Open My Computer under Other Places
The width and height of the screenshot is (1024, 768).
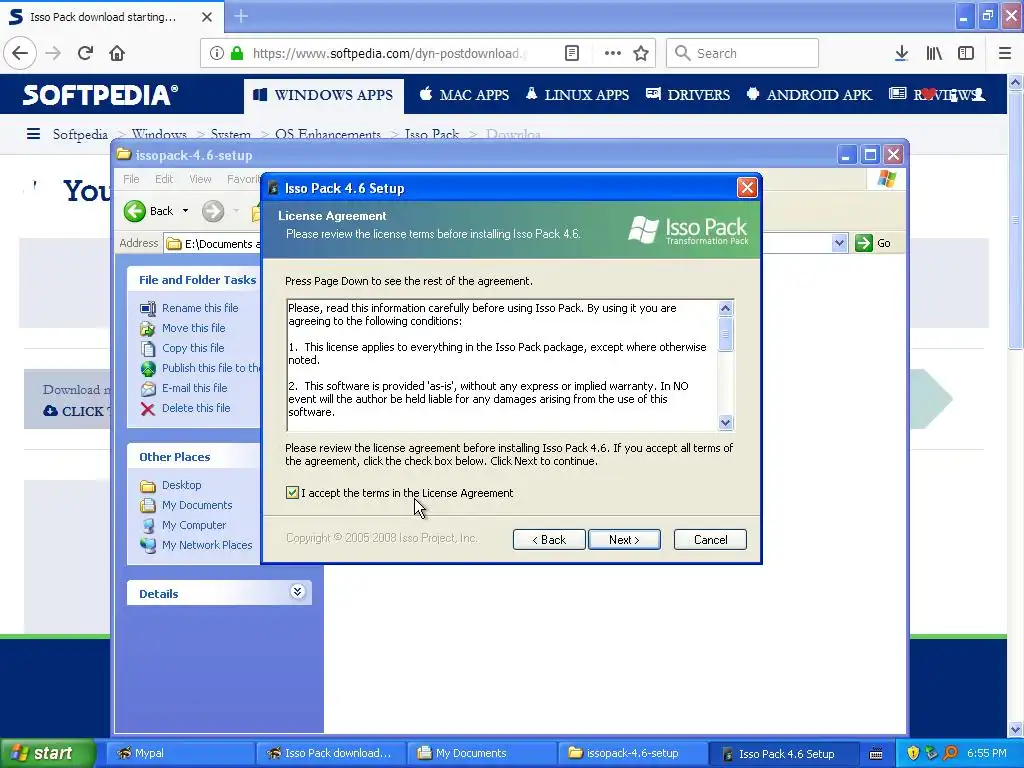click(x=193, y=525)
